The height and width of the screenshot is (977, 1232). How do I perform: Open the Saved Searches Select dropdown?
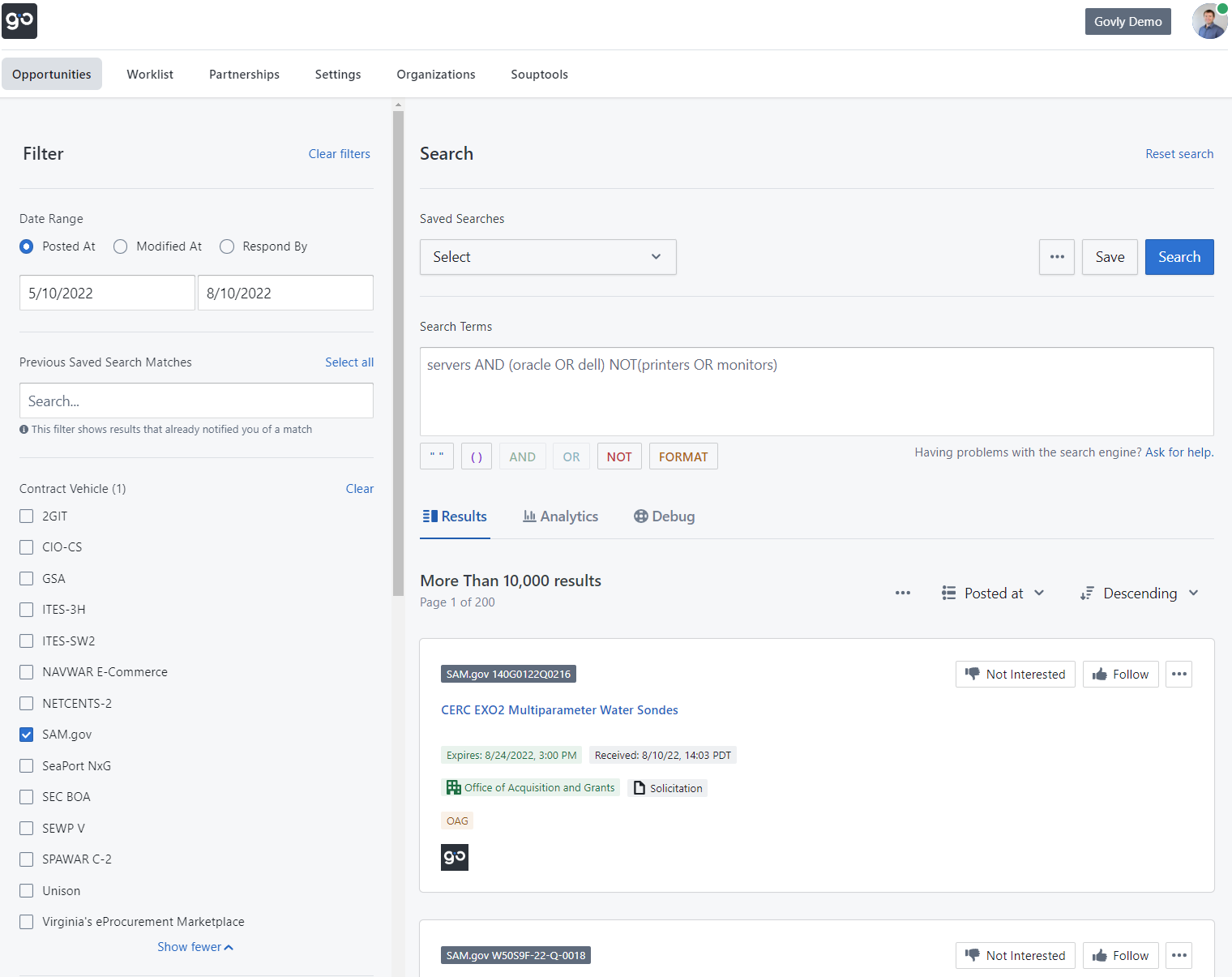pos(547,257)
